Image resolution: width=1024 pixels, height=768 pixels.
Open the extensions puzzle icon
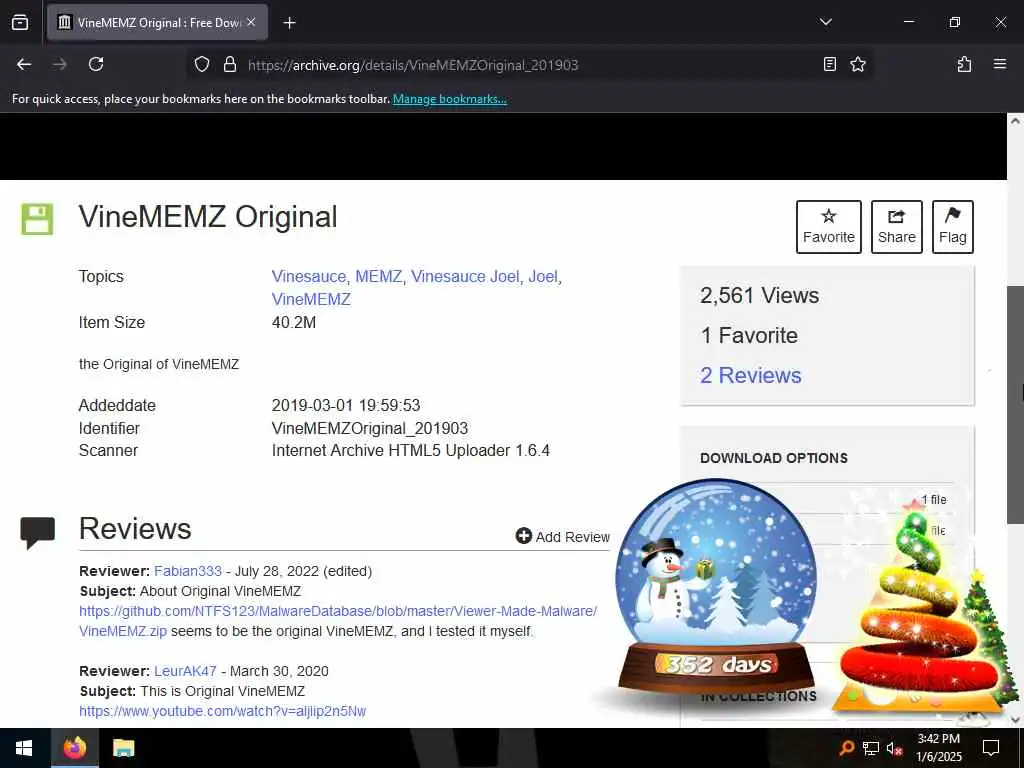[x=964, y=65]
